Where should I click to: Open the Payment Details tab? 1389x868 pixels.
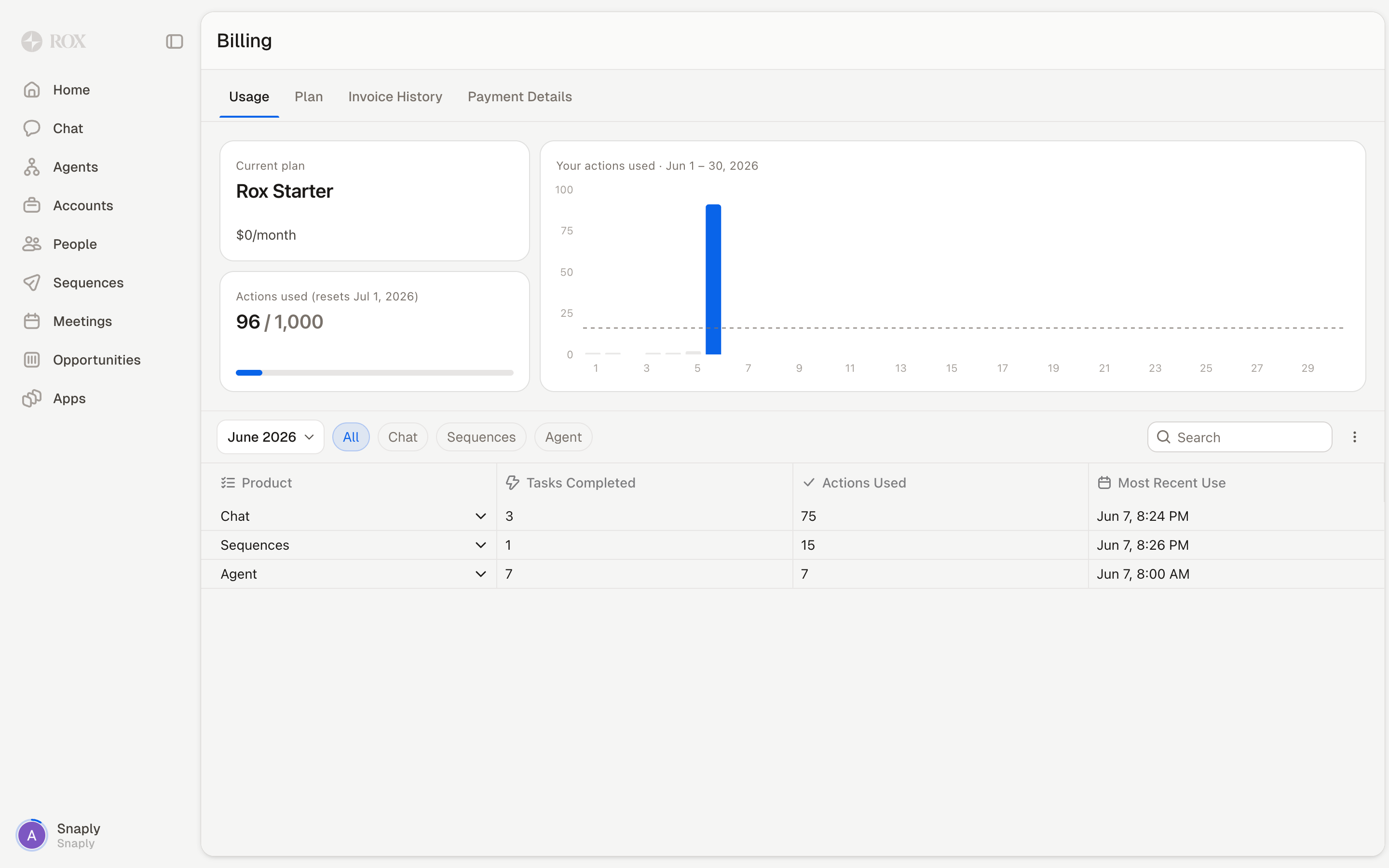[x=520, y=96]
